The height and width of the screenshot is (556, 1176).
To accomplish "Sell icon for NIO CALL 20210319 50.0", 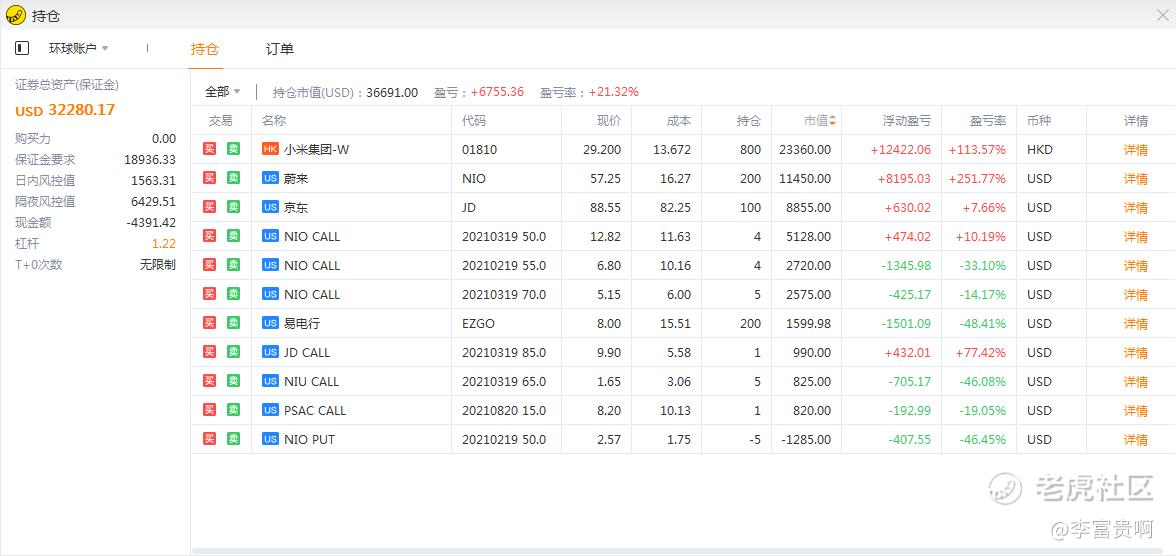I will (x=233, y=236).
